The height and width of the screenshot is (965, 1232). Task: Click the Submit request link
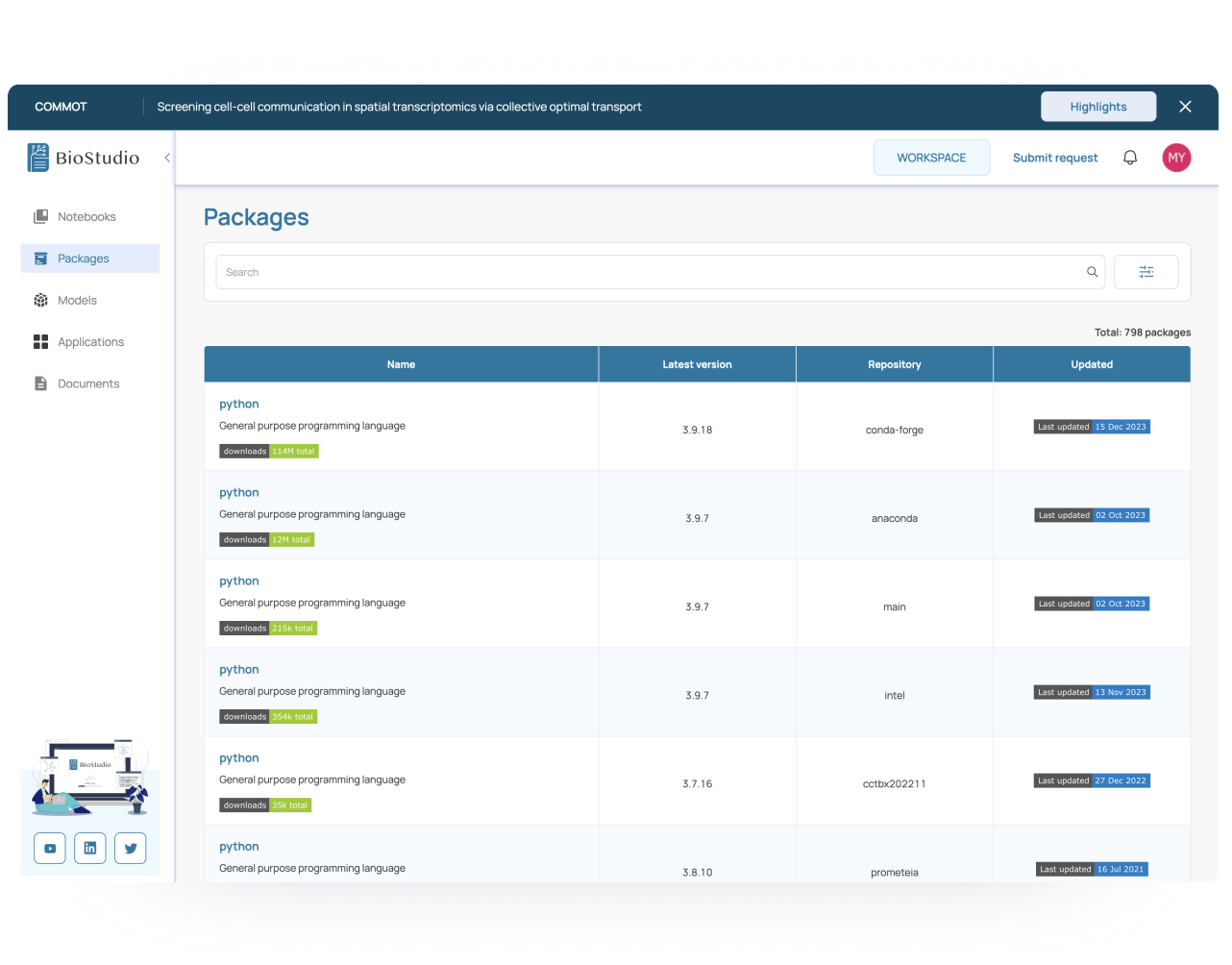(1054, 158)
